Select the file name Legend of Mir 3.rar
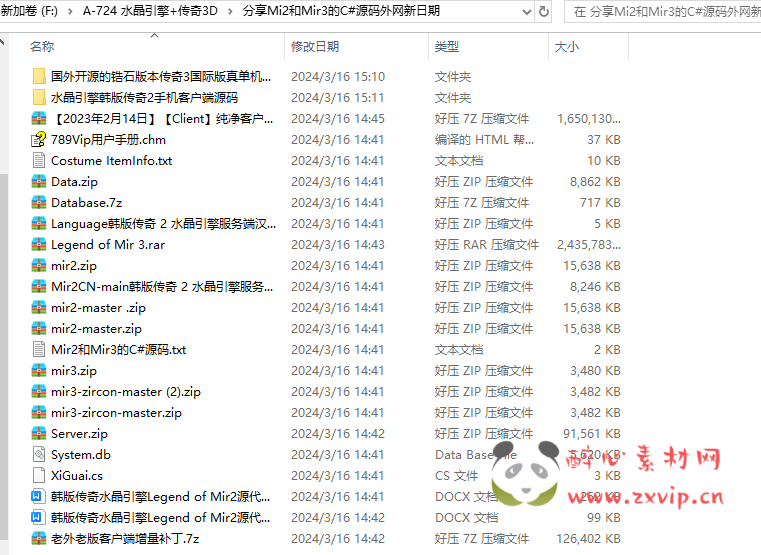 point(108,245)
